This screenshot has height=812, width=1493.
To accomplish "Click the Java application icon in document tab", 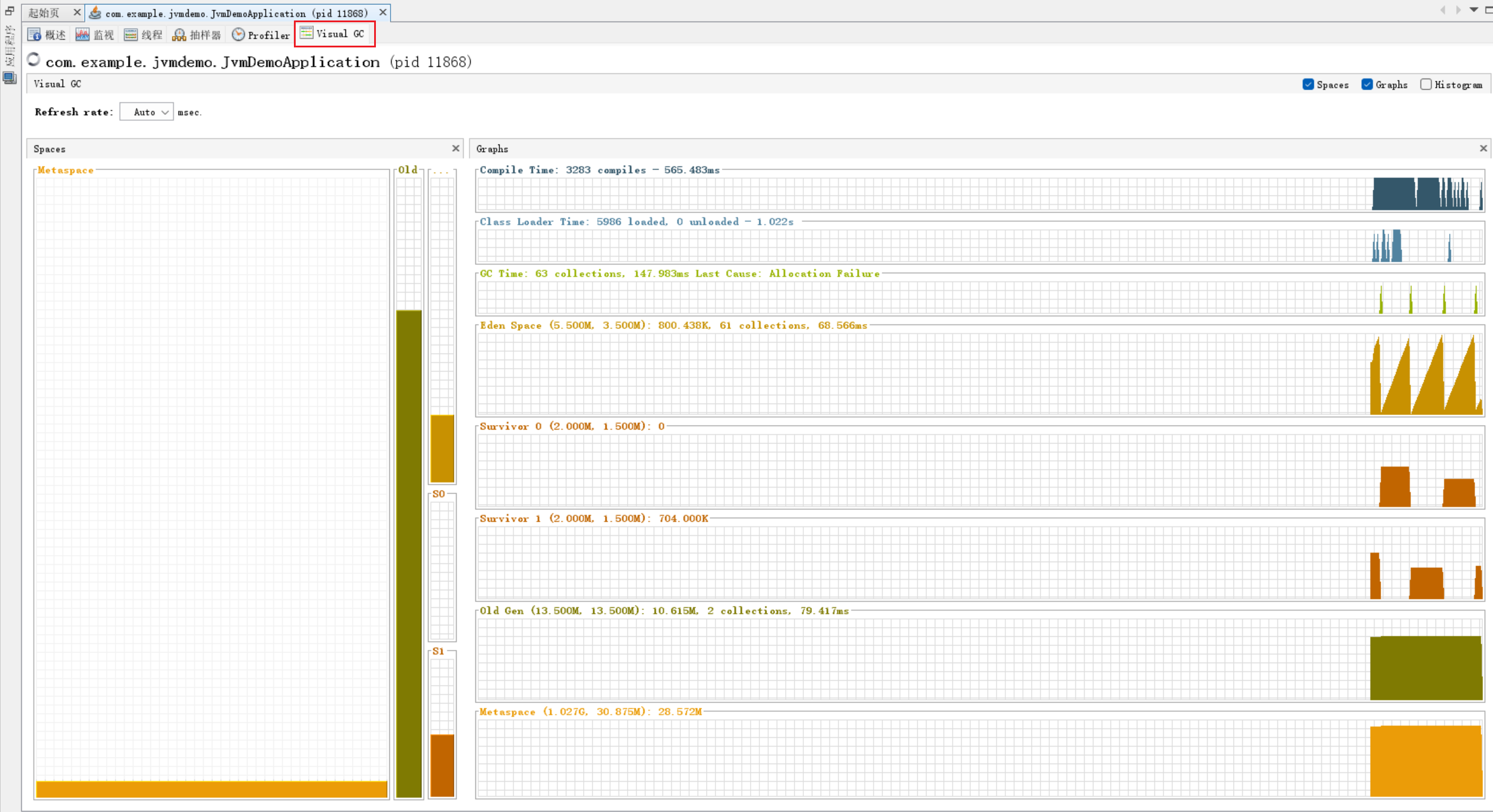I will pos(95,12).
